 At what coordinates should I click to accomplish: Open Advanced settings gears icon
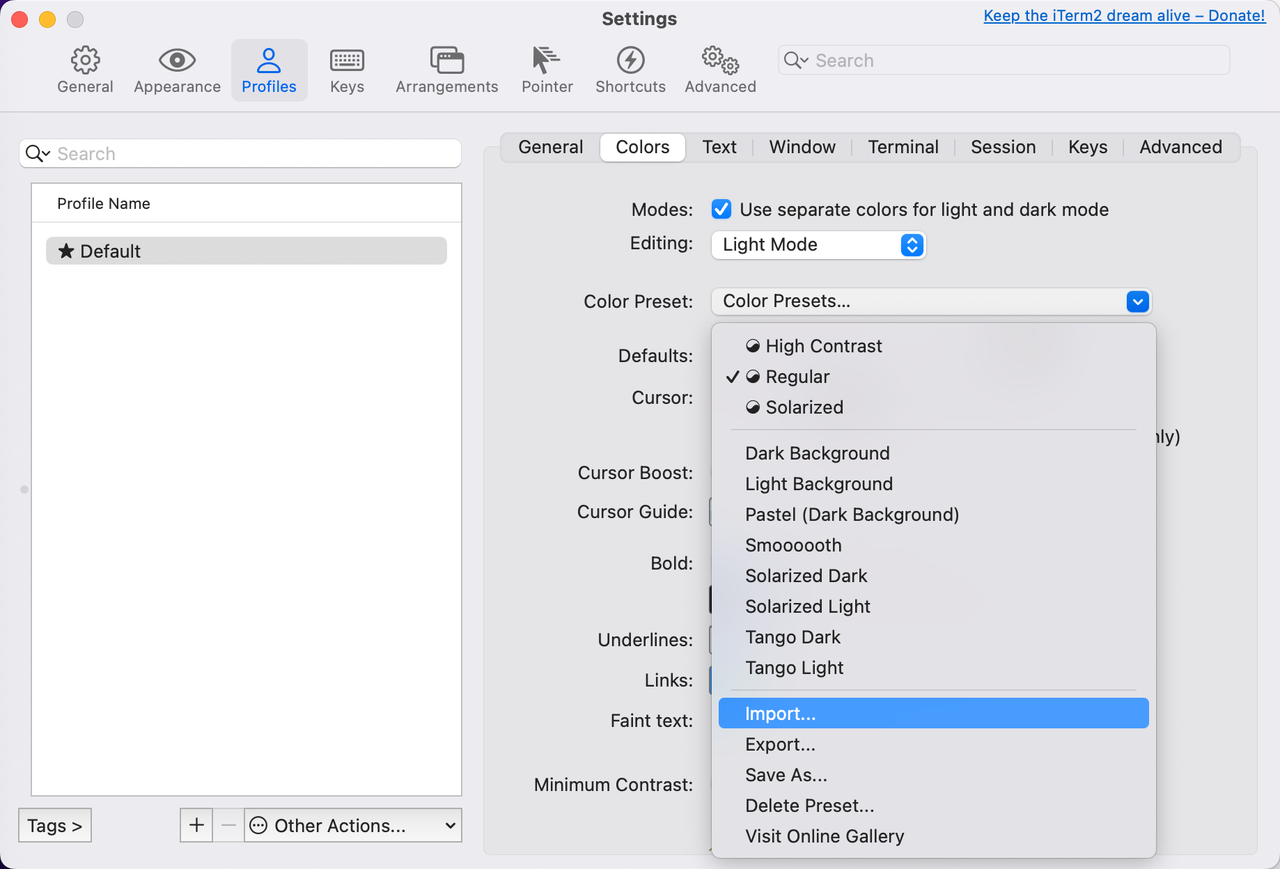coord(720,61)
